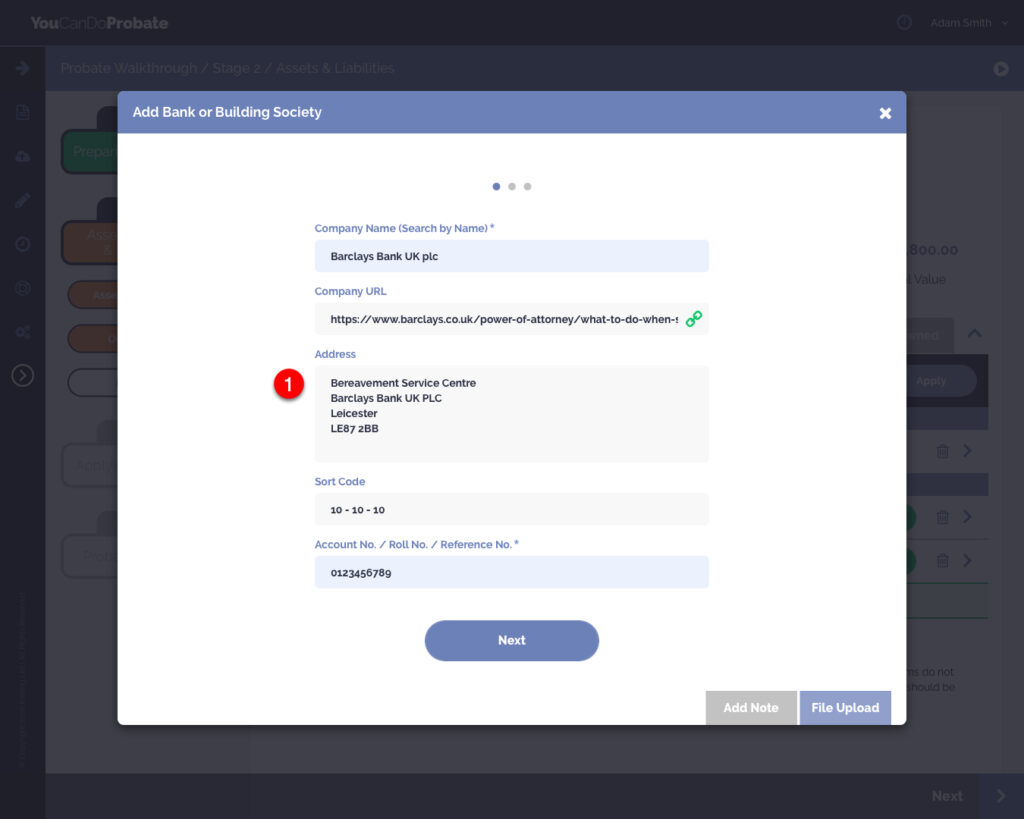This screenshot has width=1024, height=819.
Task: Click the play icon in the breadcrumb bar
Action: [1000, 69]
